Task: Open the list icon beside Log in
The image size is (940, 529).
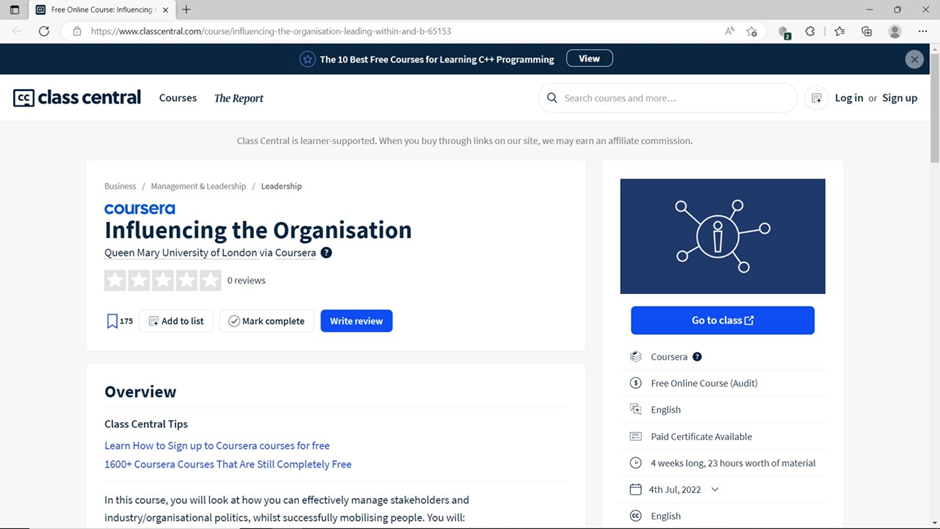Action: click(817, 98)
